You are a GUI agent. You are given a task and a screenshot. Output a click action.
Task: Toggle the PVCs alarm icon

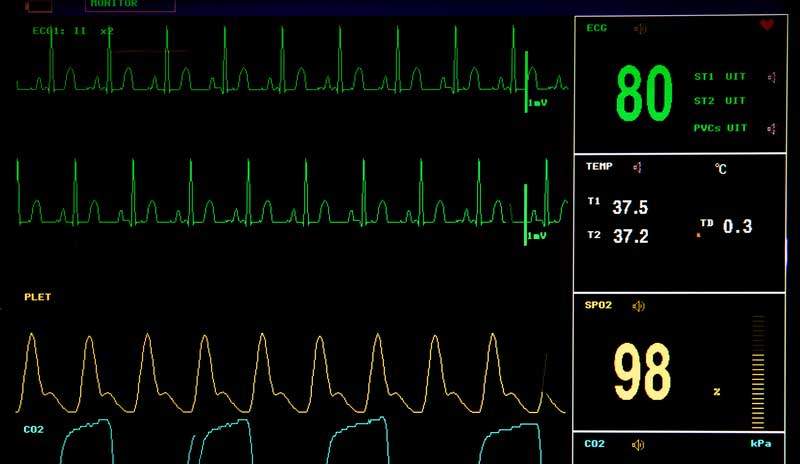[x=771, y=128]
